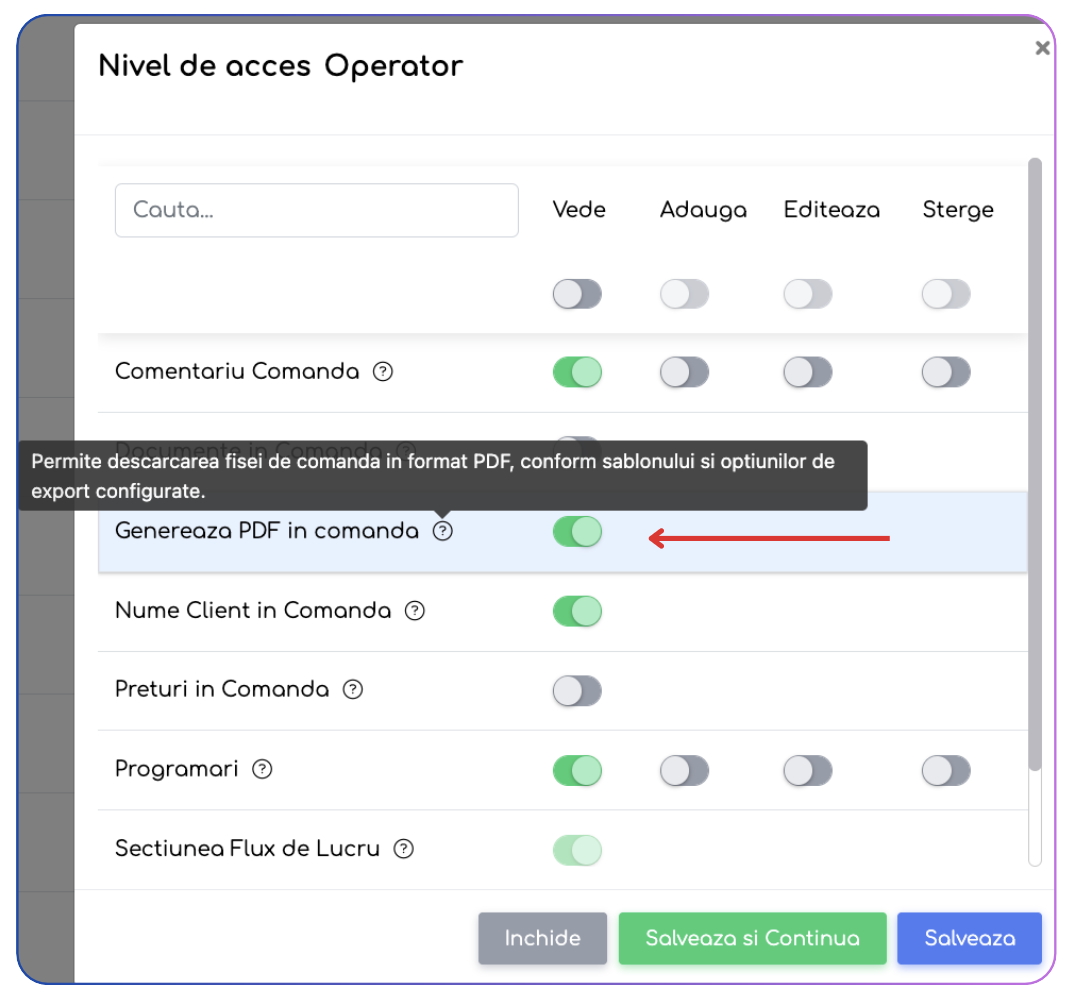This screenshot has width=1068, height=996.
Task: Click the permissions list vertical scrollbar
Action: 1035,465
